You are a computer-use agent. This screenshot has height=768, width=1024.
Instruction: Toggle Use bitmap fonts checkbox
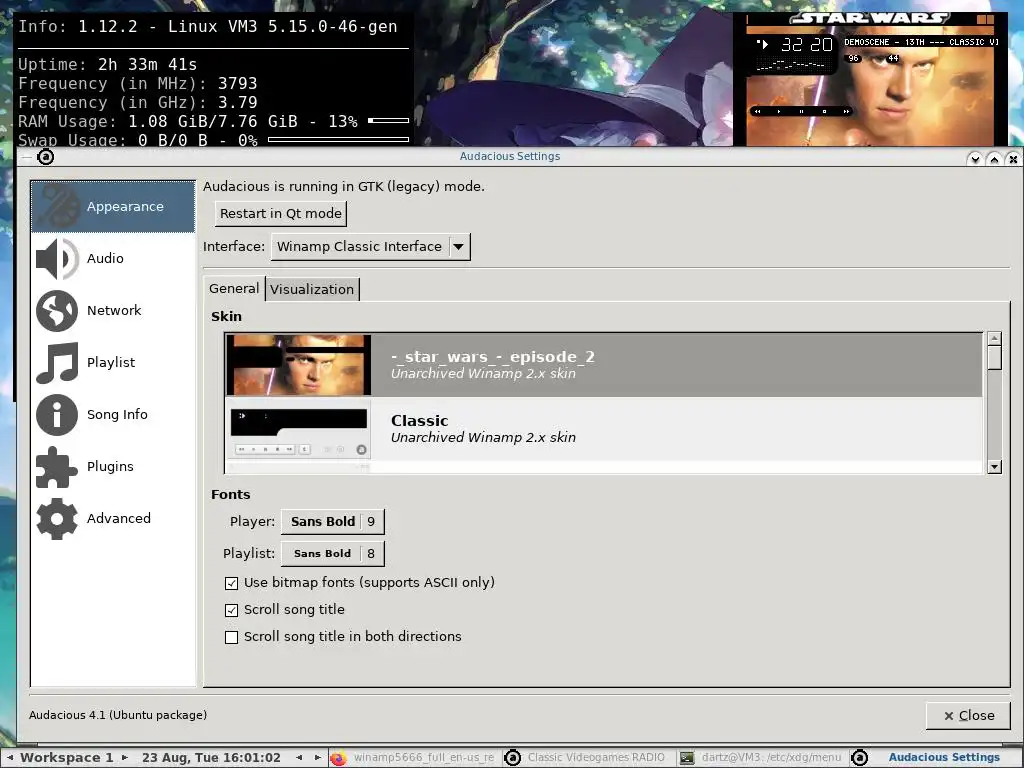click(231, 583)
